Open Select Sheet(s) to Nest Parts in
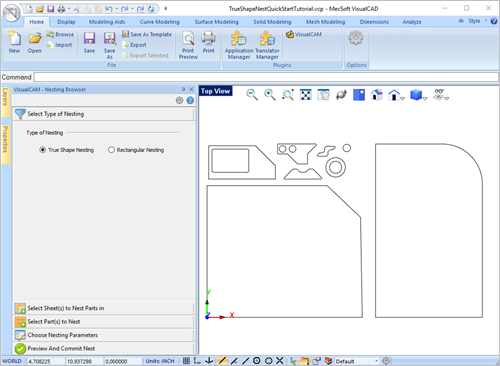 coord(103,308)
